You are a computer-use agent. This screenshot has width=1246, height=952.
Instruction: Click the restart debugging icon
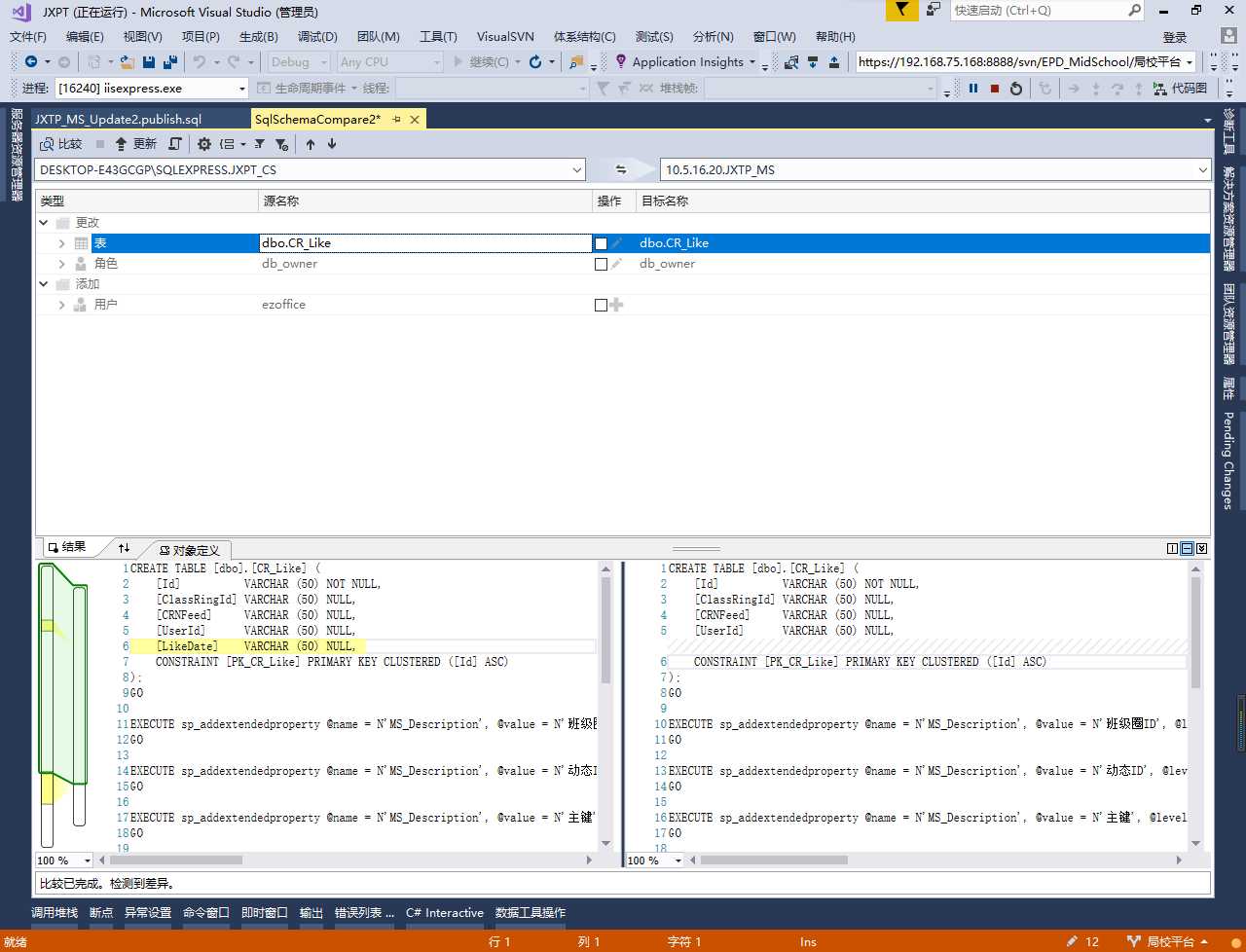coord(1016,88)
